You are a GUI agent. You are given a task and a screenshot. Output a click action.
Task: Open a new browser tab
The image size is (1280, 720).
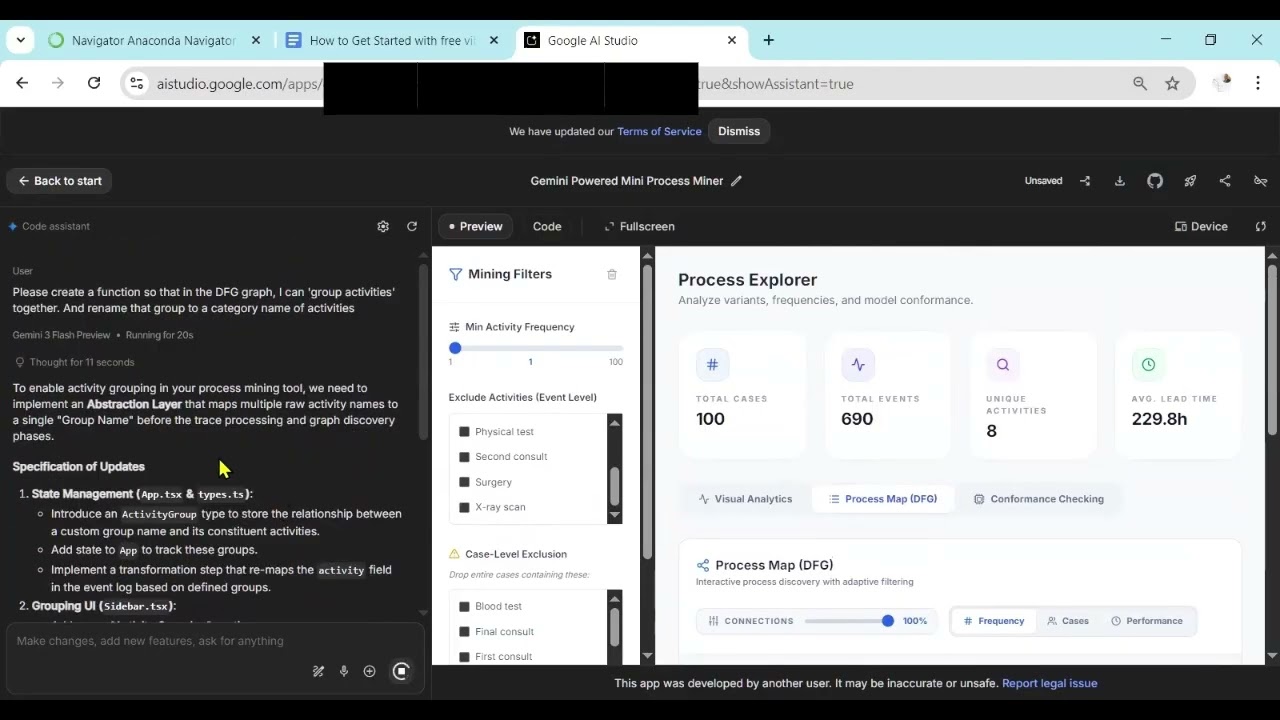[768, 41]
